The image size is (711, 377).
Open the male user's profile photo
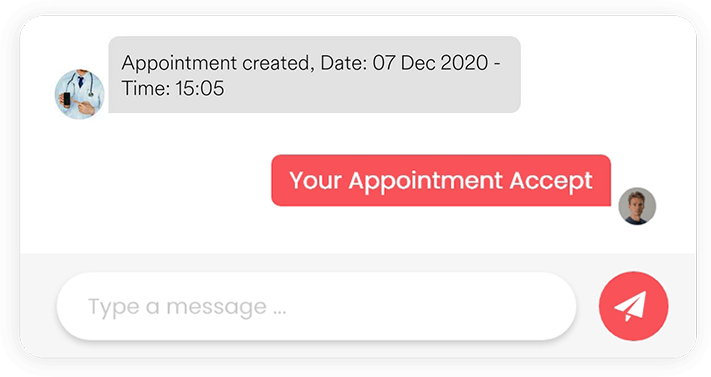pos(637,206)
